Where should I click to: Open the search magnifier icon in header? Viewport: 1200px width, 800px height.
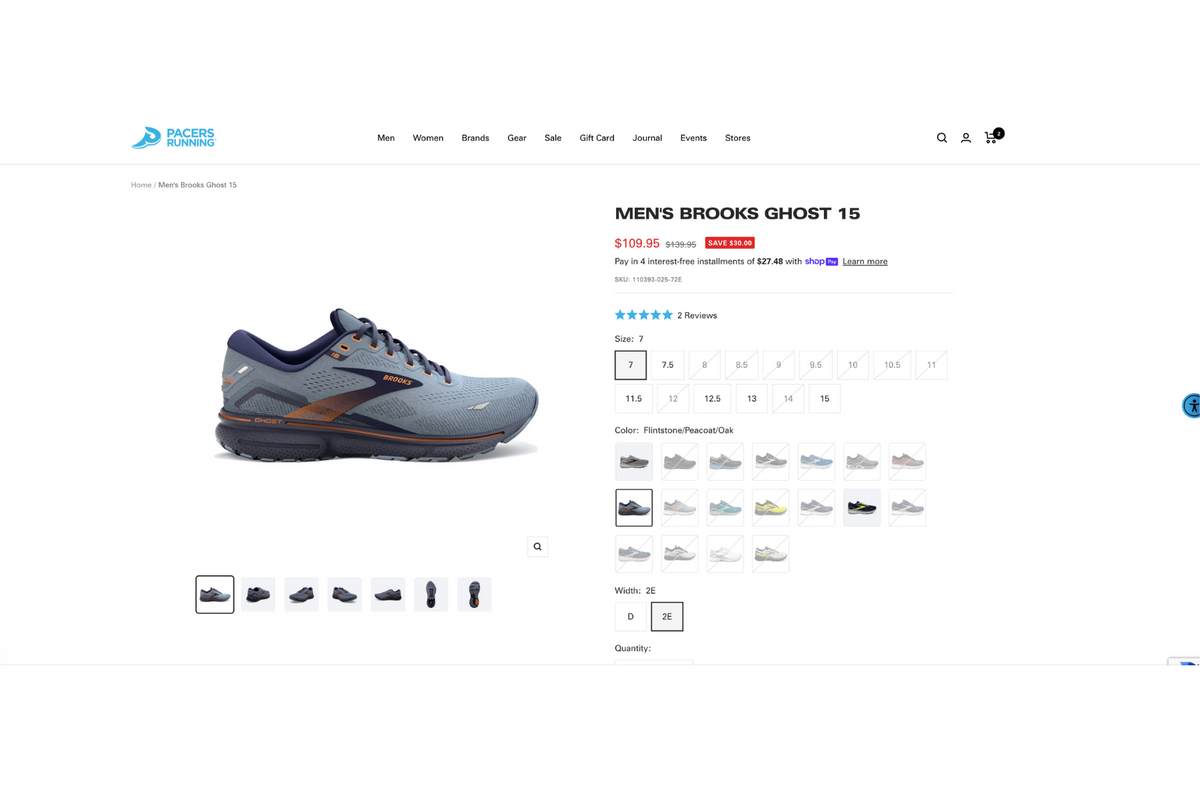[942, 138]
